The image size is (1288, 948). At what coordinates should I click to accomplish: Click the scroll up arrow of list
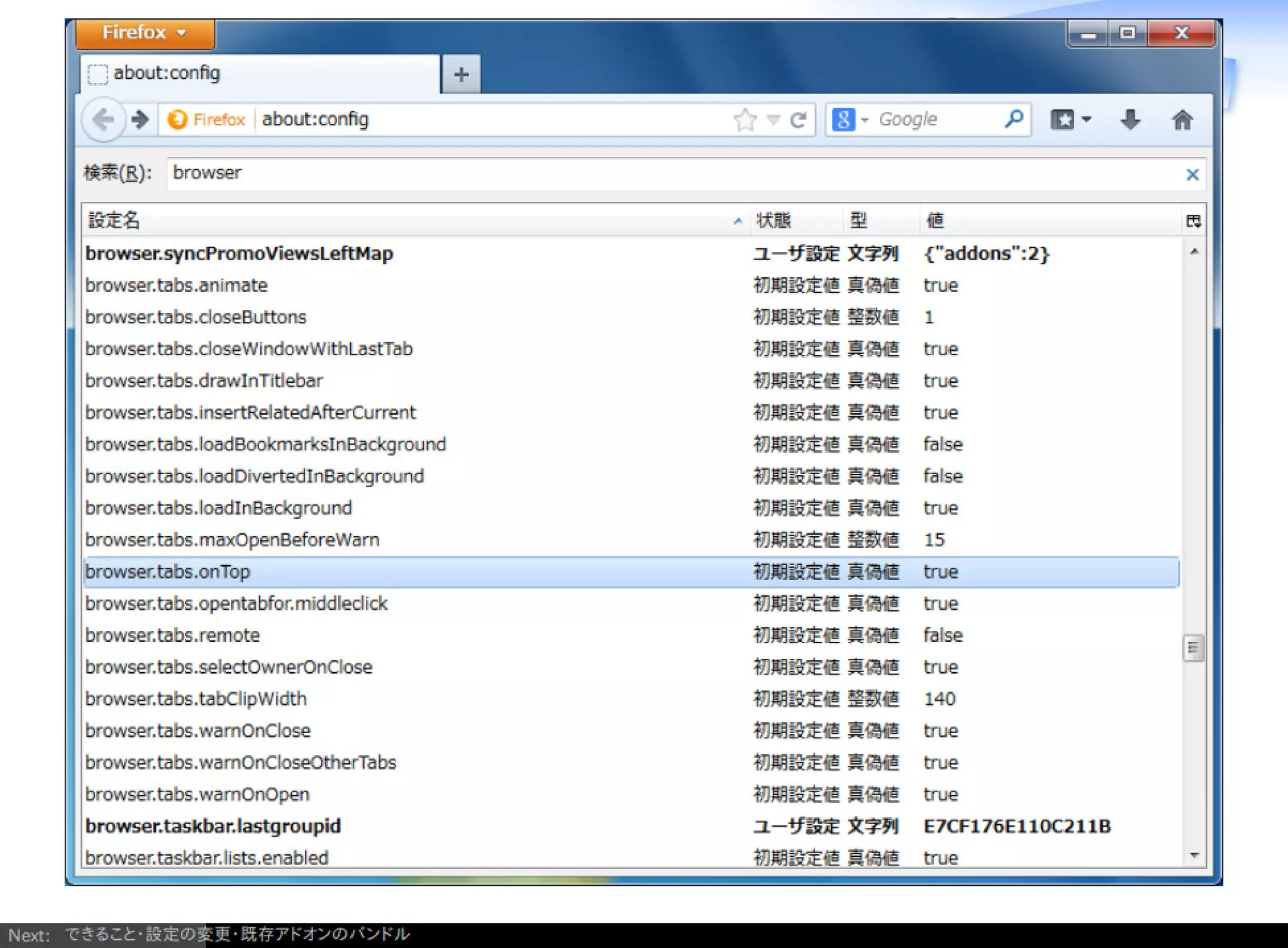[x=1194, y=251]
